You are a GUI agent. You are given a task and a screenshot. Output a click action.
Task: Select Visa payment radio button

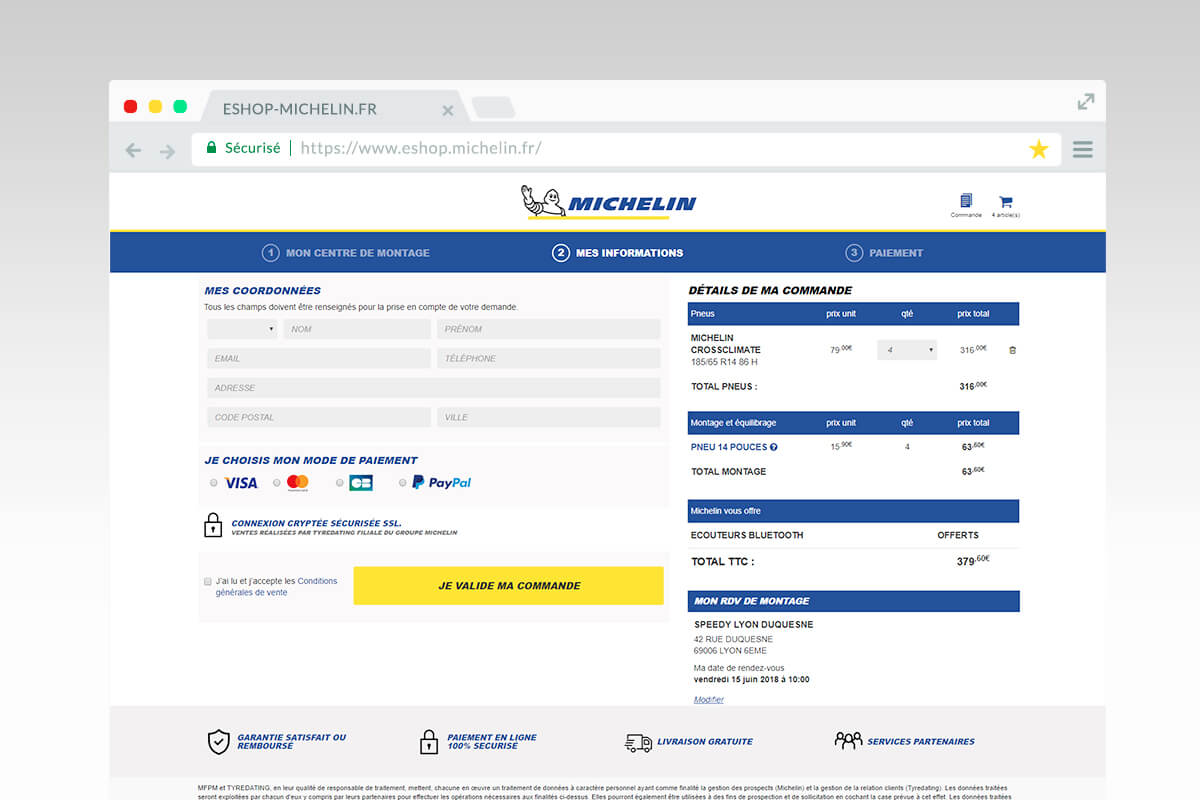(x=214, y=483)
